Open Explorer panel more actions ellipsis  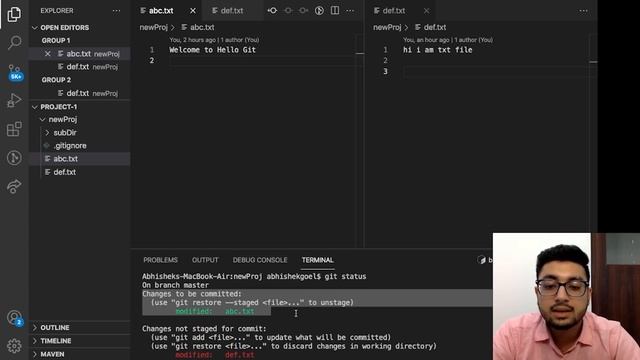pyautogui.click(x=116, y=11)
